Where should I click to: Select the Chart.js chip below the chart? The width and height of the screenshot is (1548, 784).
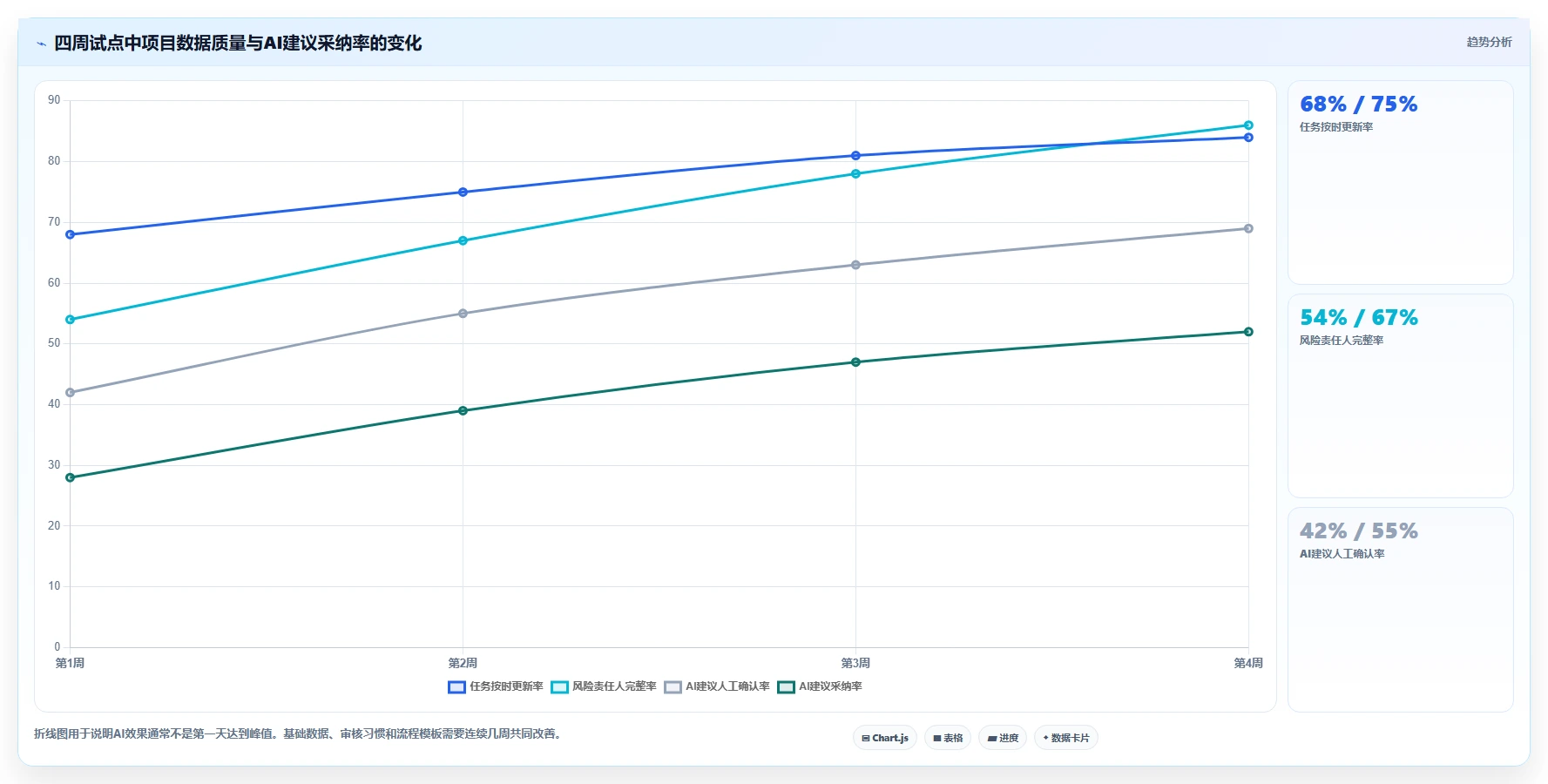point(885,738)
